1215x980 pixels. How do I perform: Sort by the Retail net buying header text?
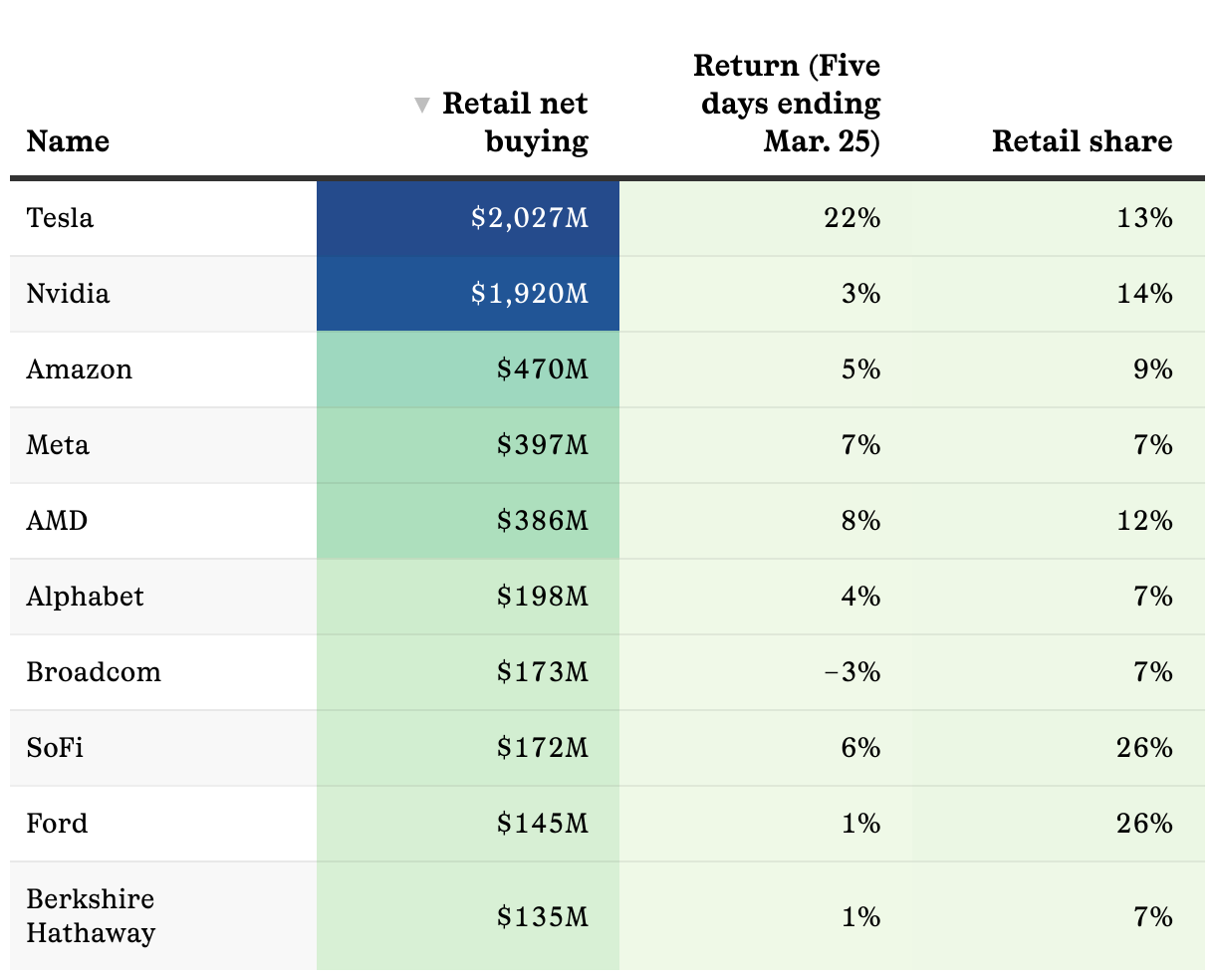click(515, 122)
